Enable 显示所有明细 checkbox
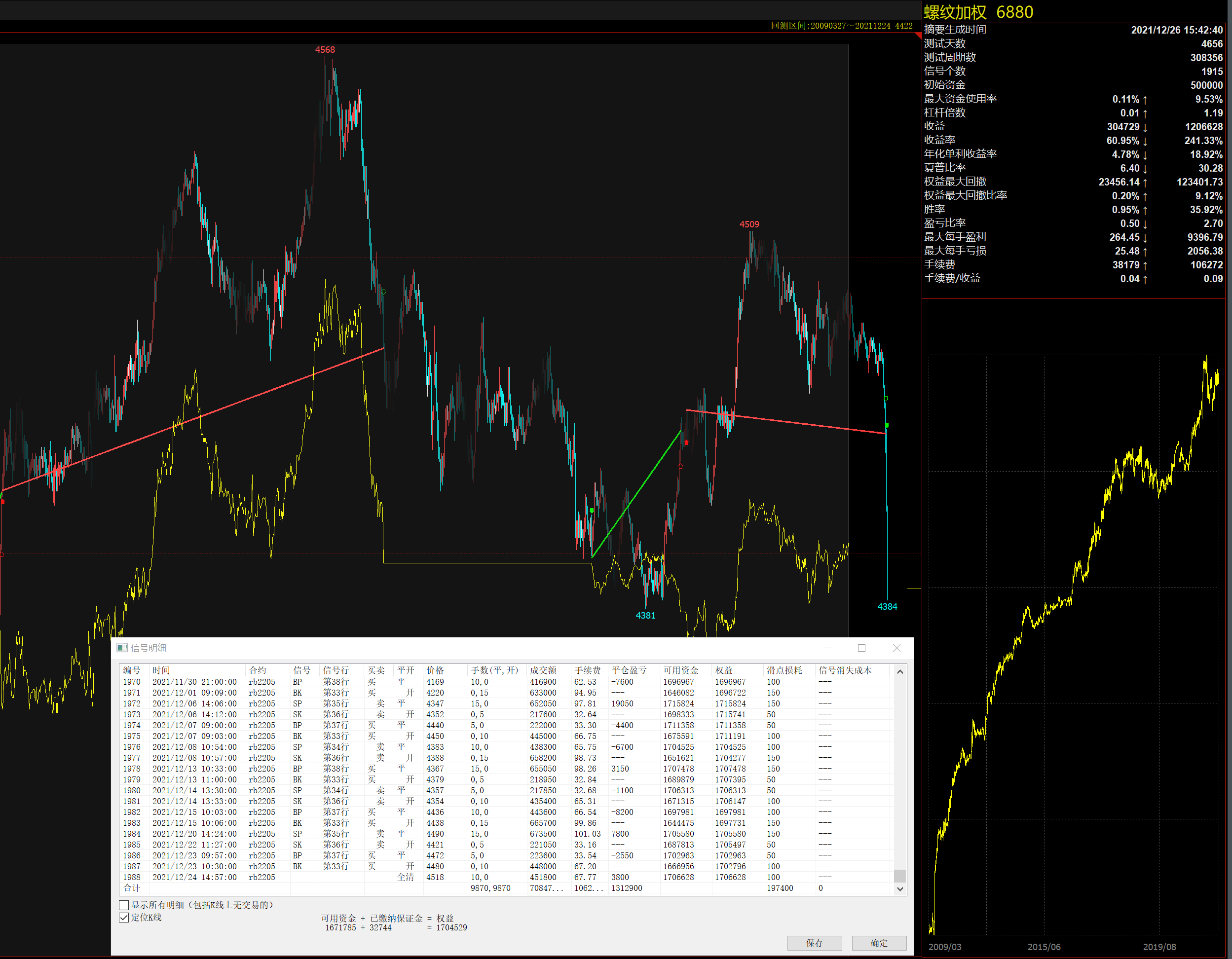This screenshot has width=1232, height=959. pos(124,905)
